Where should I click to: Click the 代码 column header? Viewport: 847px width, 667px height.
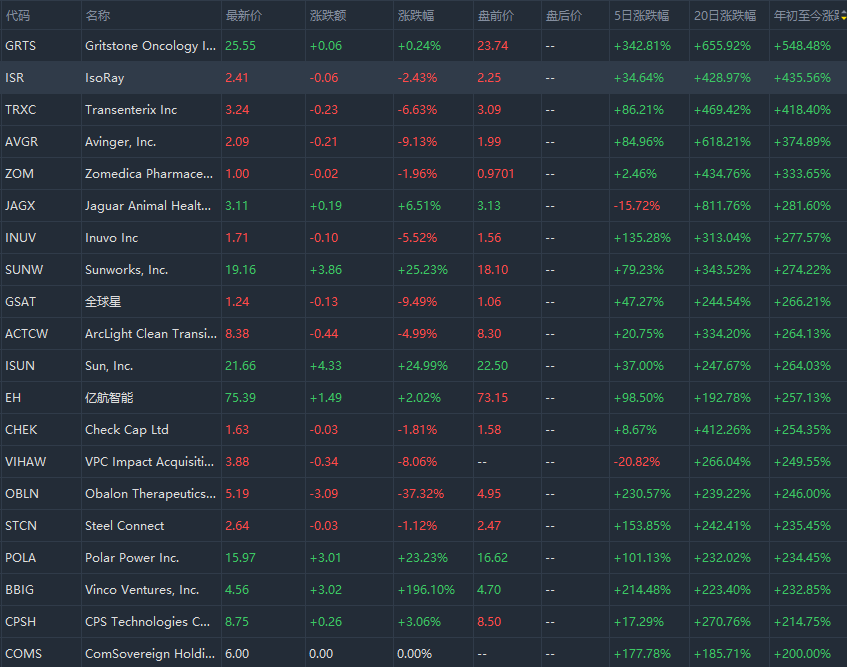coord(18,16)
